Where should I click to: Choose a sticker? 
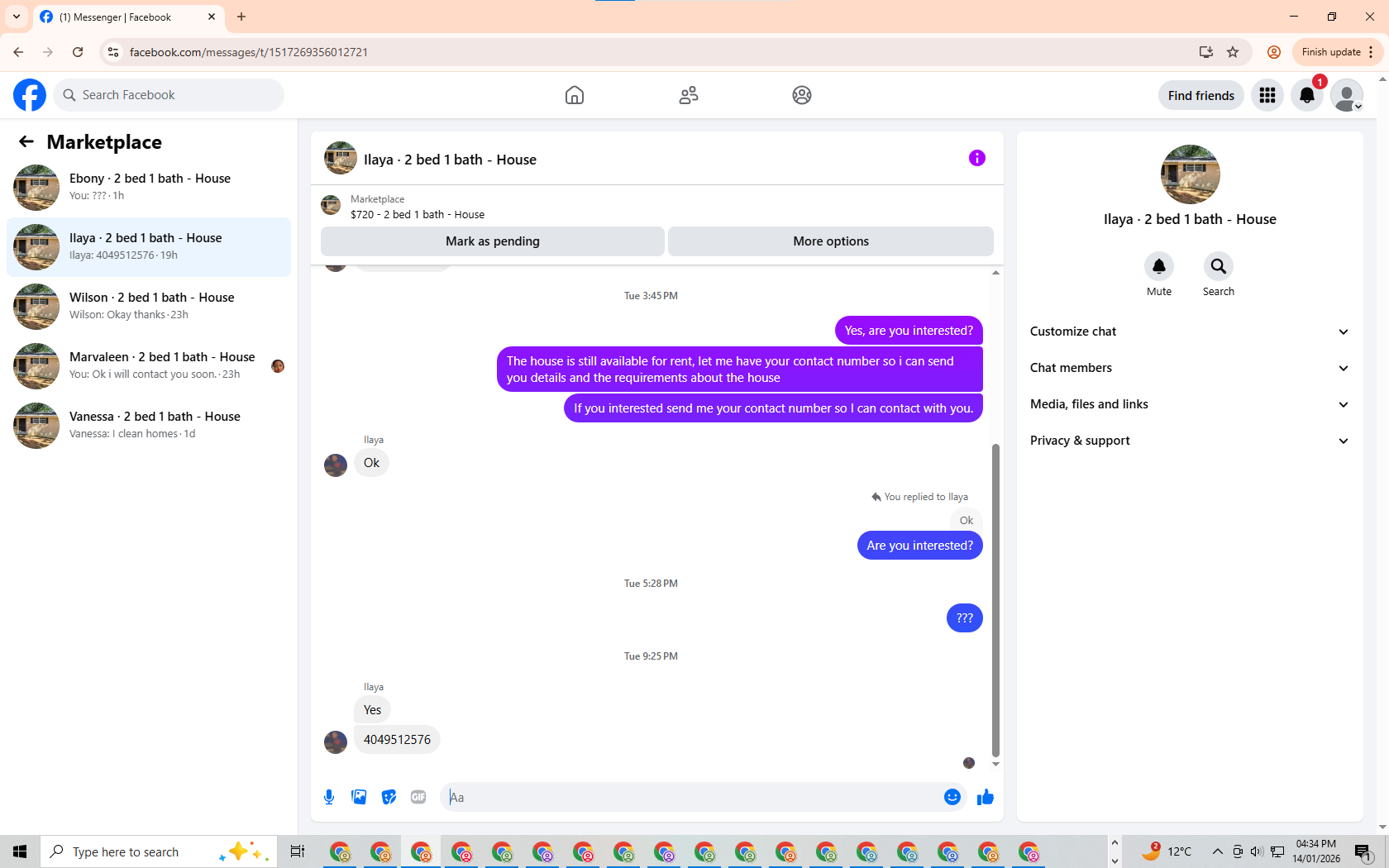point(389,797)
